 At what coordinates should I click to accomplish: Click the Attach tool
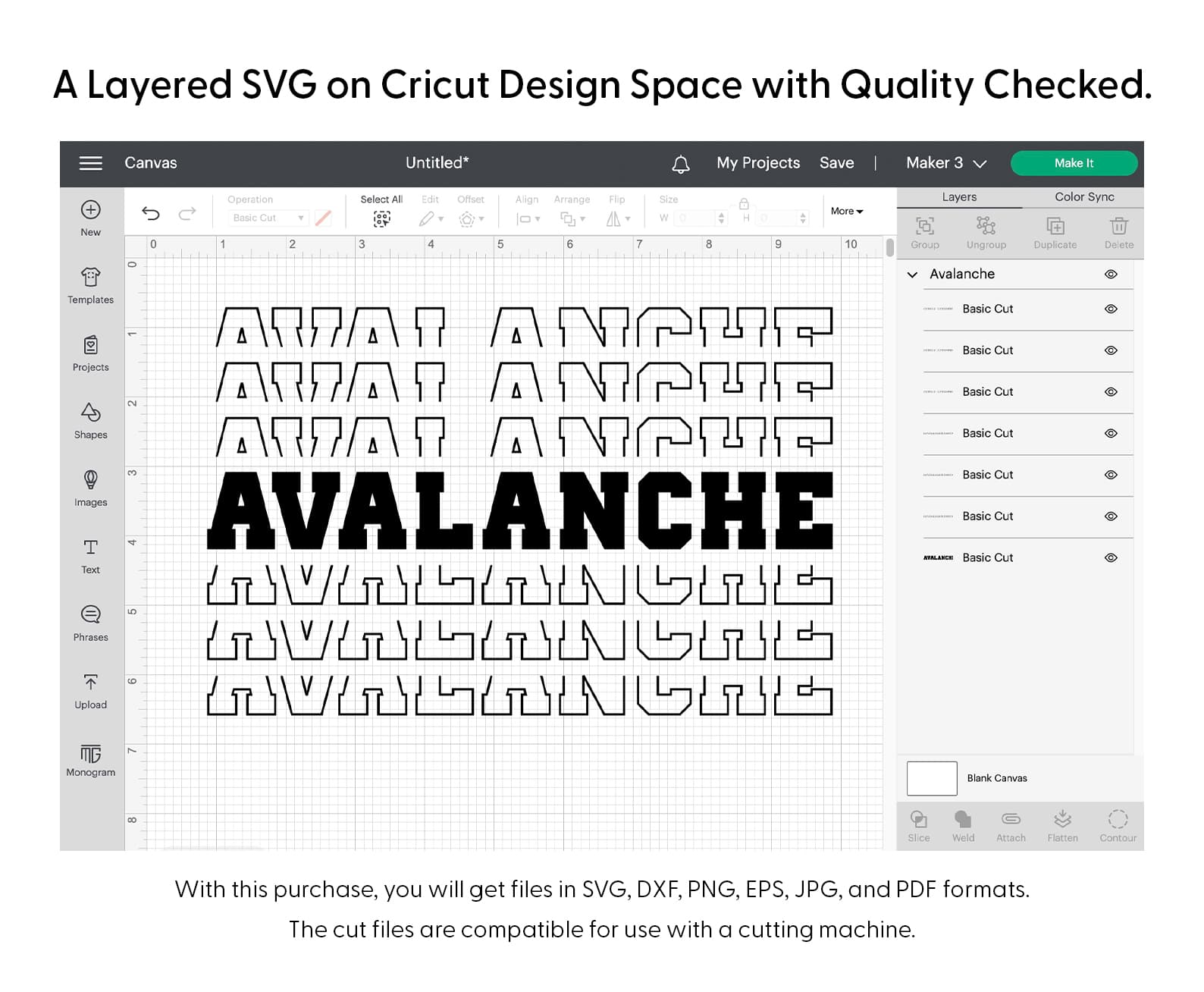tap(1011, 826)
